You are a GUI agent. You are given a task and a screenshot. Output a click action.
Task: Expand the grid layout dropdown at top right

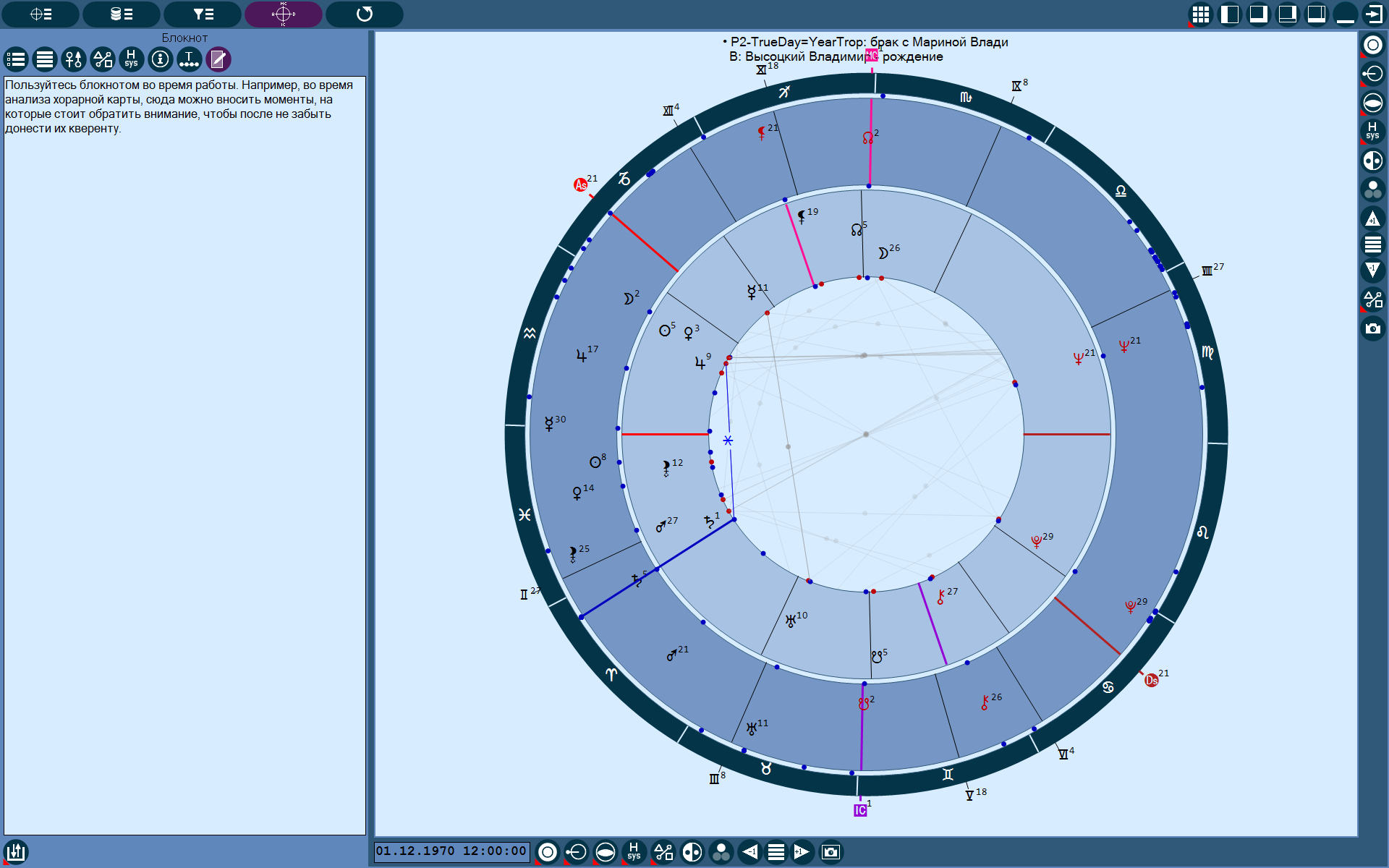pyautogui.click(x=1200, y=14)
